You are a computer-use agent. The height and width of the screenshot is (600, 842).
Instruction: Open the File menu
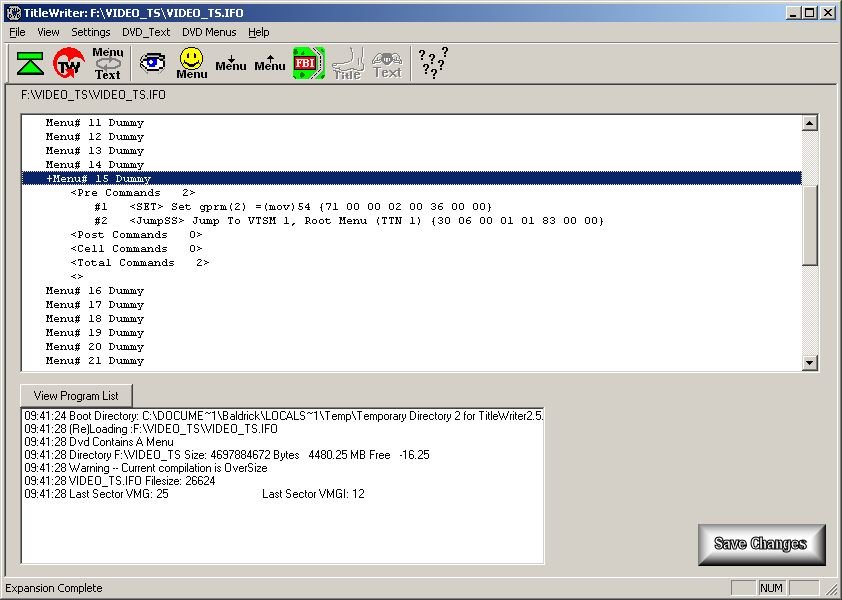tap(17, 32)
